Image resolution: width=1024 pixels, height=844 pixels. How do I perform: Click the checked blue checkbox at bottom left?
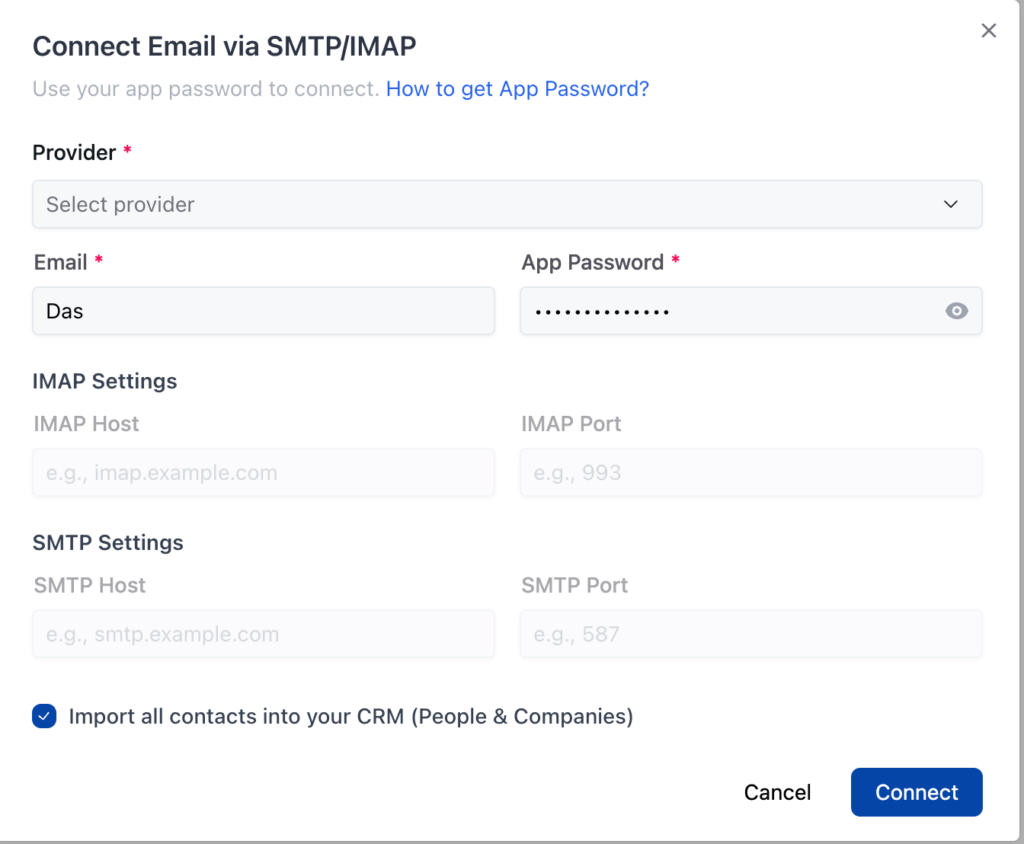[x=44, y=716]
